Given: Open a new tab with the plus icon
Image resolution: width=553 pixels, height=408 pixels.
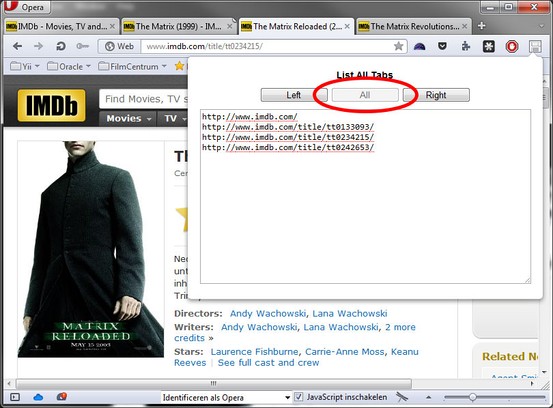Looking at the screenshot, I should click(481, 26).
